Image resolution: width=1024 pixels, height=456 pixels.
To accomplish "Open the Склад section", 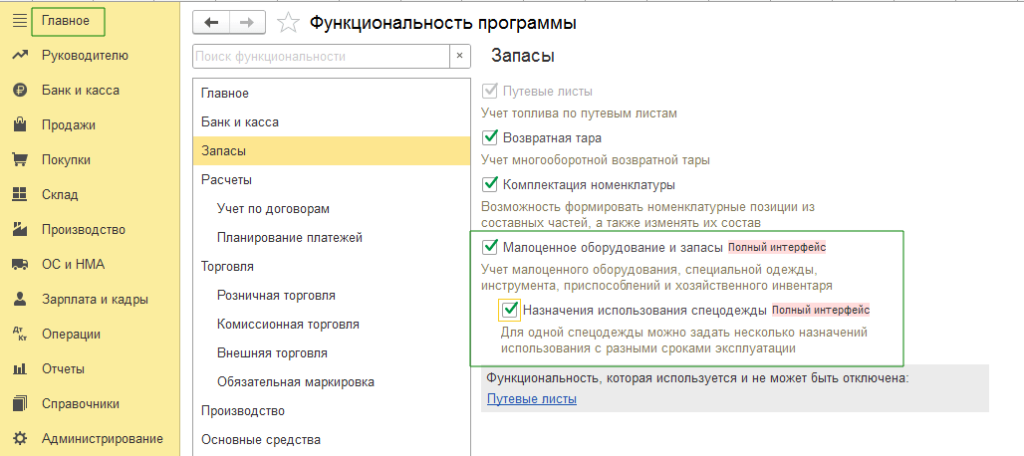I will pyautogui.click(x=59, y=195).
